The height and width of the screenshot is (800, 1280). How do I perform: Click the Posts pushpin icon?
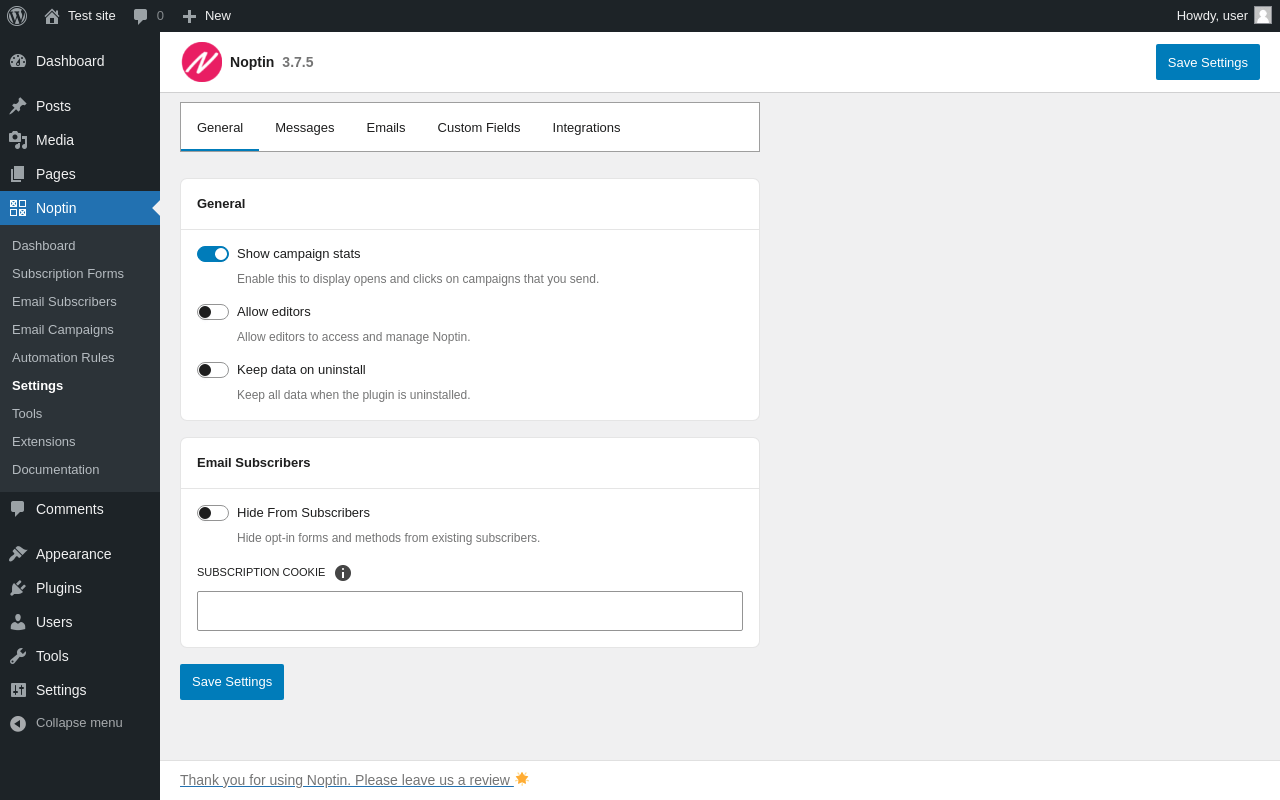pos(18,106)
